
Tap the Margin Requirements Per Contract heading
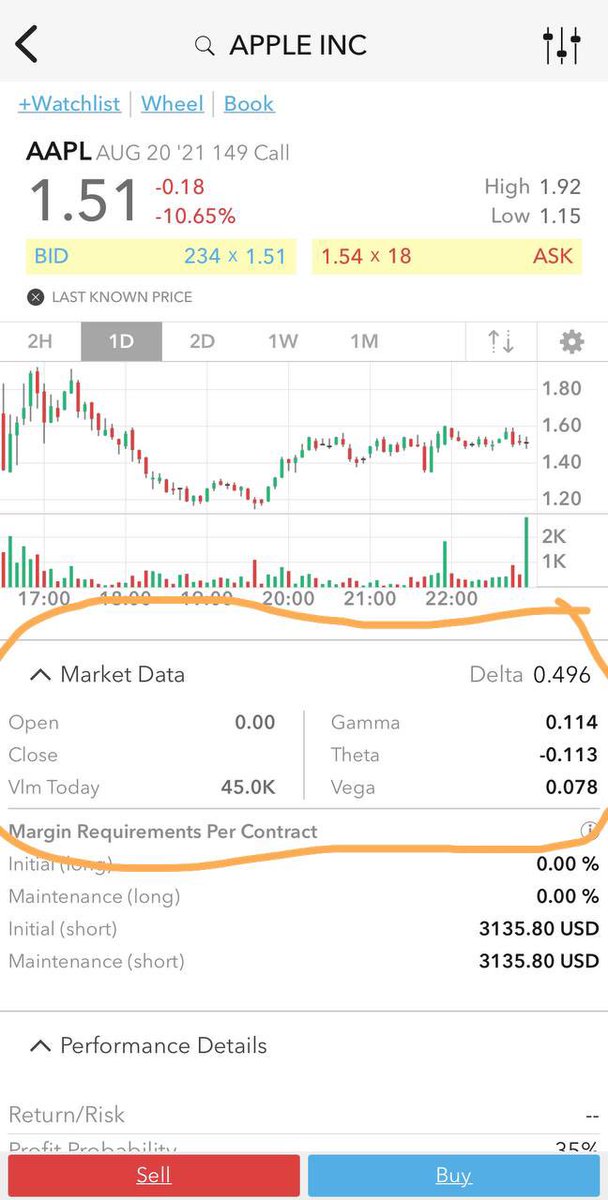point(163,831)
